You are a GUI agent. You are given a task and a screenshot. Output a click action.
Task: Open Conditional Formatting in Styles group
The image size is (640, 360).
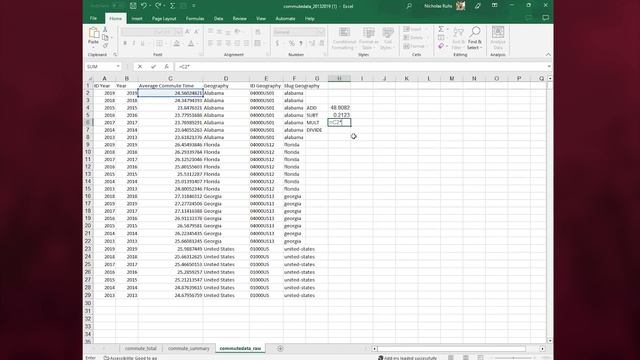343,39
